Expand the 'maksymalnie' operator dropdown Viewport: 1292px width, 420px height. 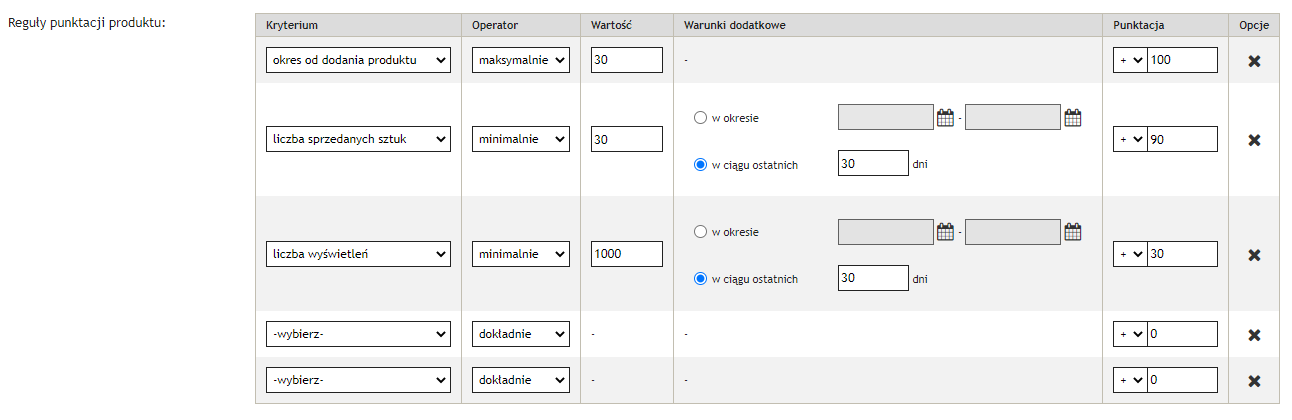[x=520, y=60]
